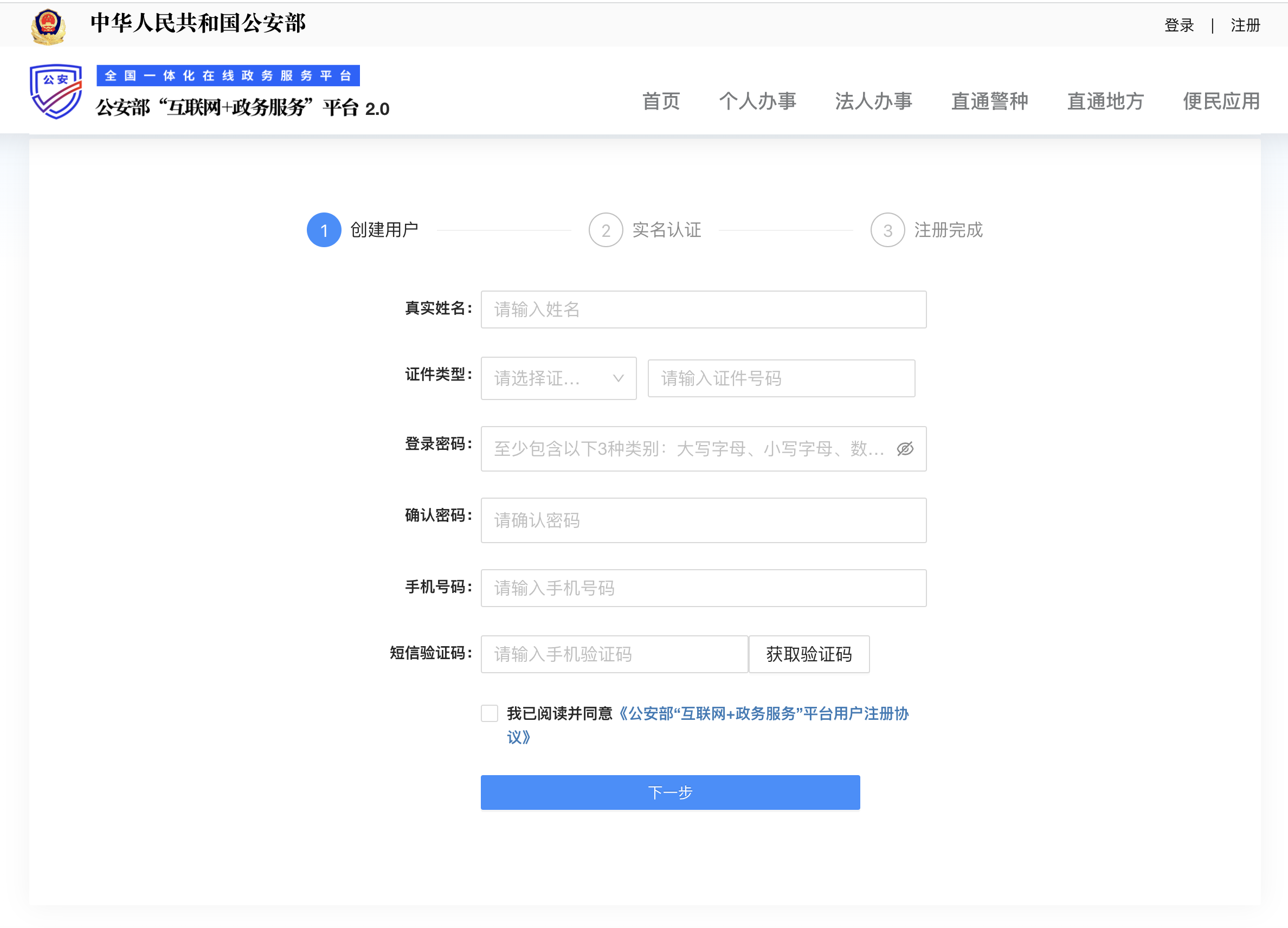
Task: Click the 获取验证码 button
Action: click(809, 654)
